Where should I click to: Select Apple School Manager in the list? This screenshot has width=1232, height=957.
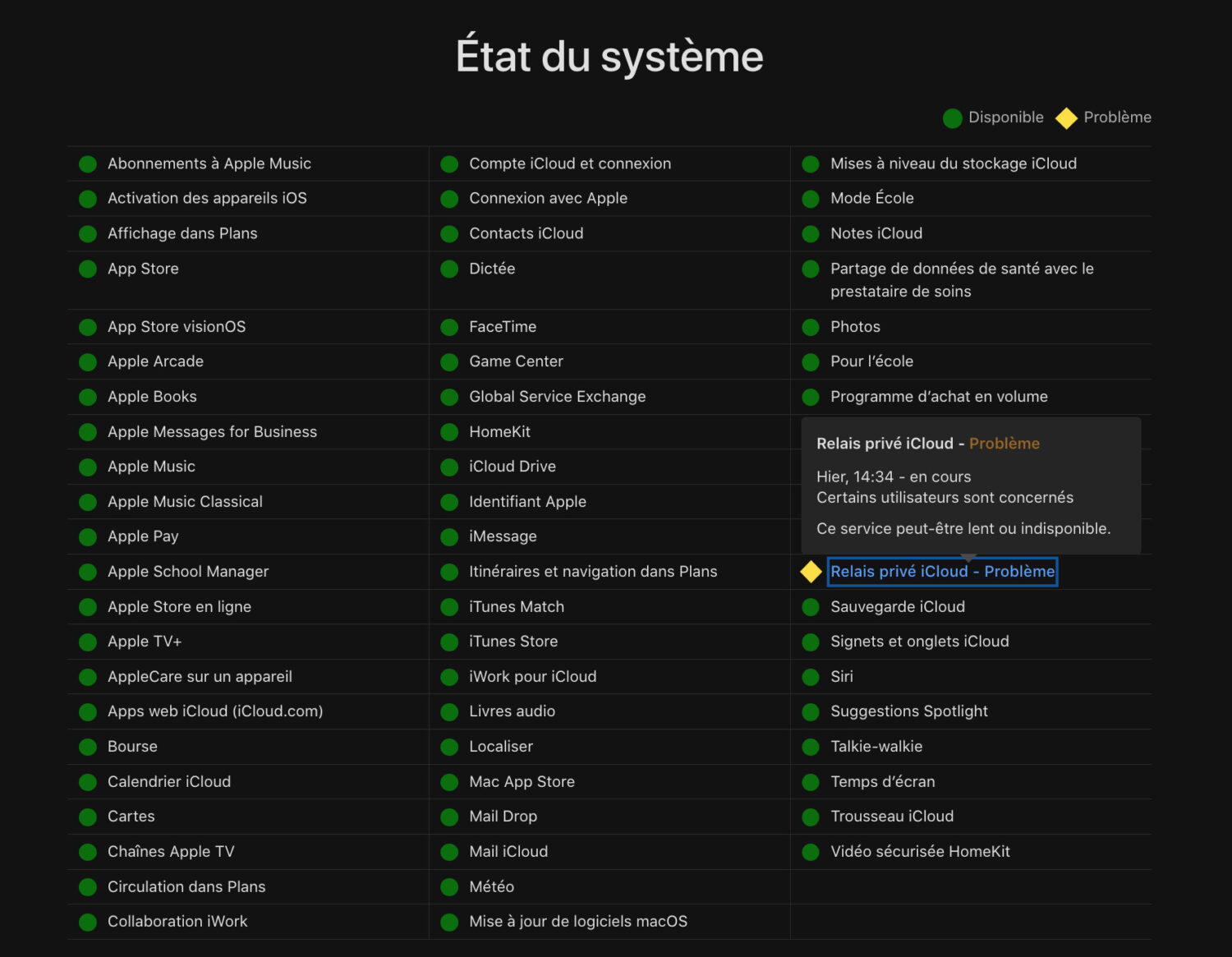pyautogui.click(x=188, y=572)
